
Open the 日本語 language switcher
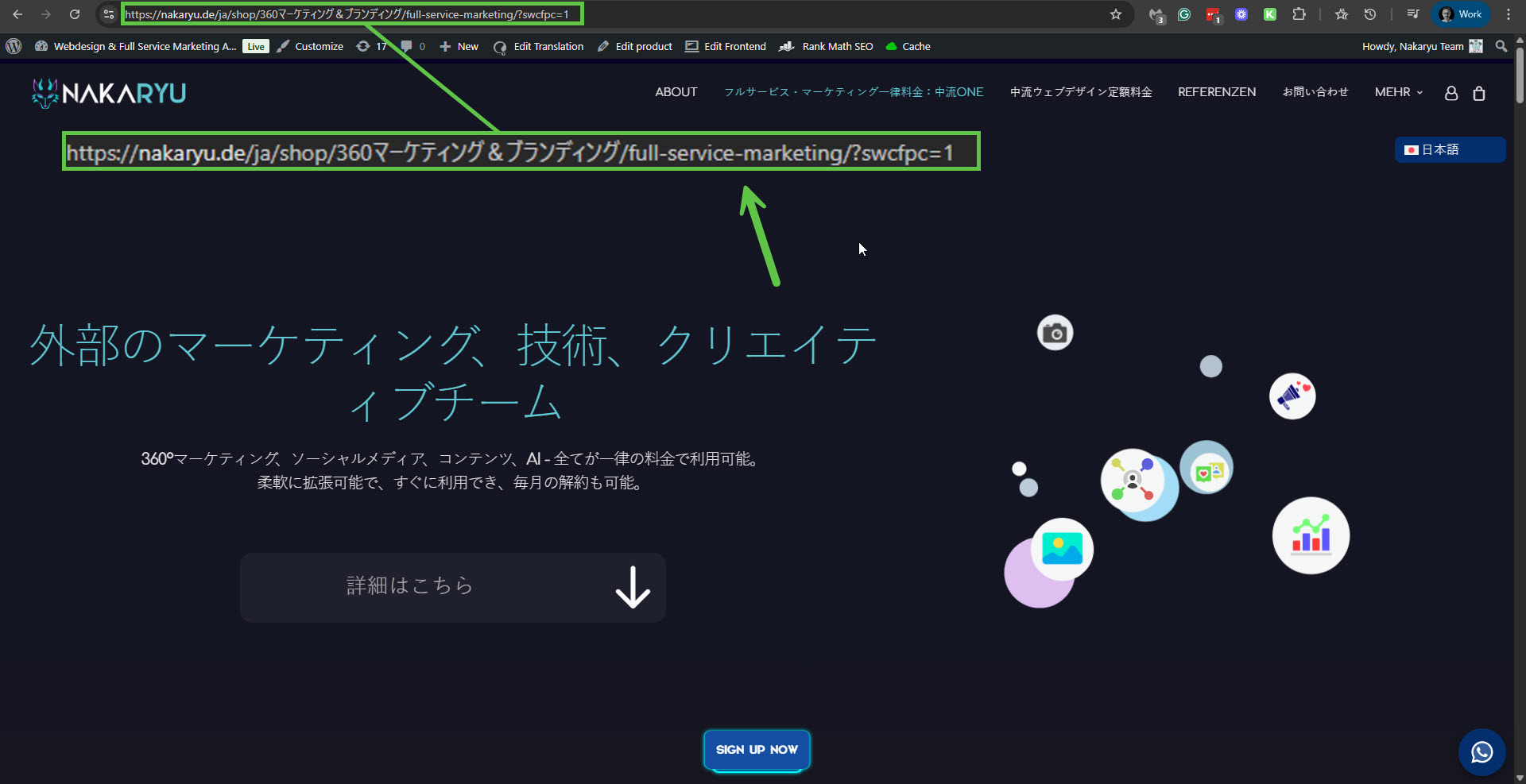1450,149
